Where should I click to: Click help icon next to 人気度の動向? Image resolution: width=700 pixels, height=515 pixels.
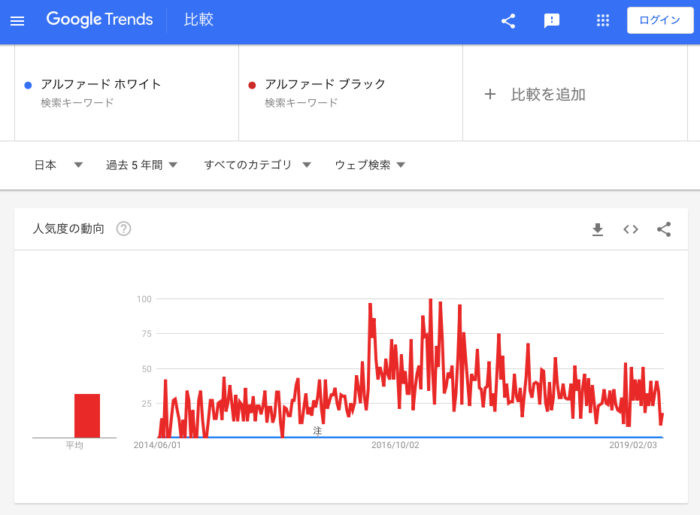[124, 229]
